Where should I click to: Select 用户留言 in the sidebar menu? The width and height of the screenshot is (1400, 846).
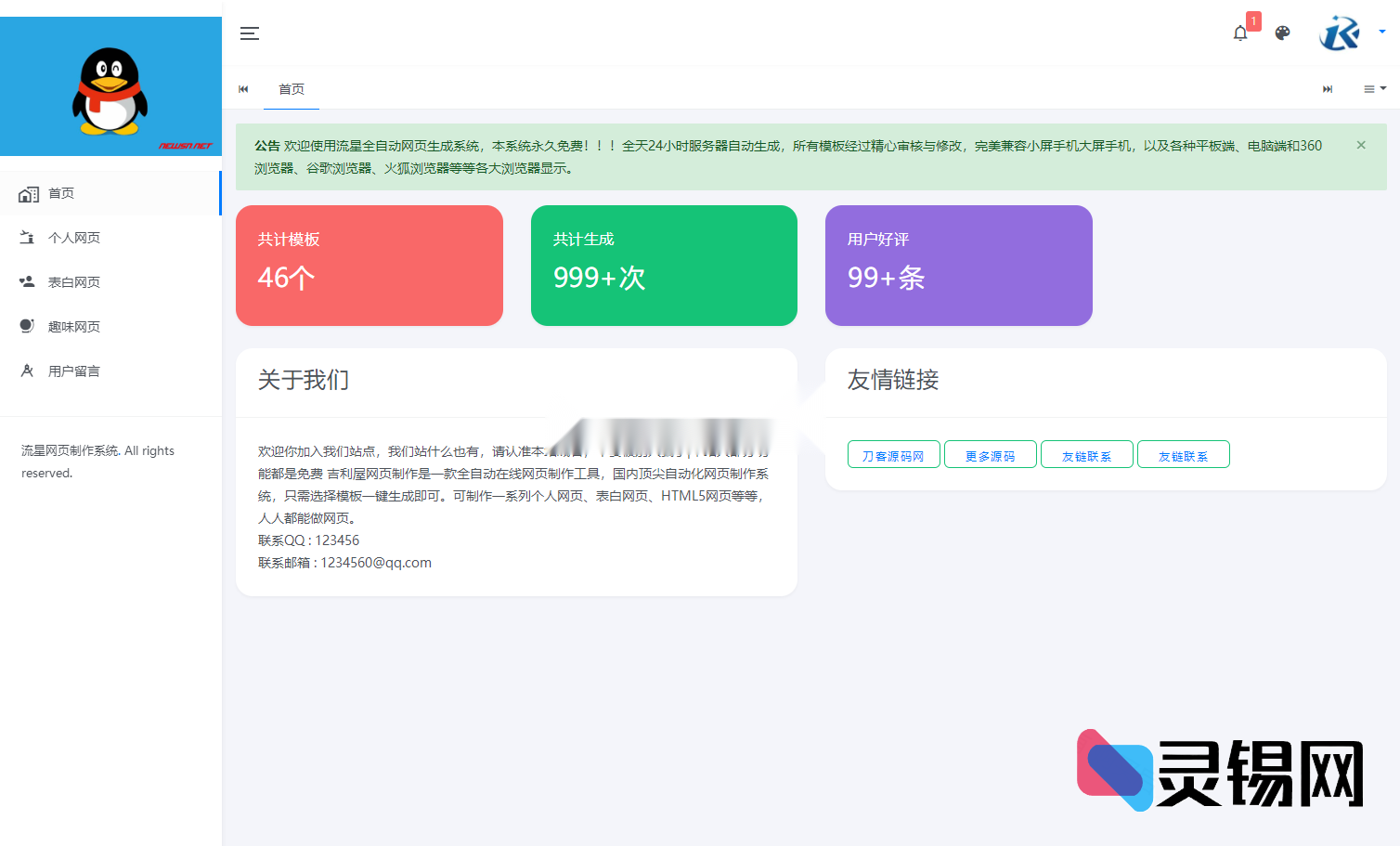pos(74,371)
